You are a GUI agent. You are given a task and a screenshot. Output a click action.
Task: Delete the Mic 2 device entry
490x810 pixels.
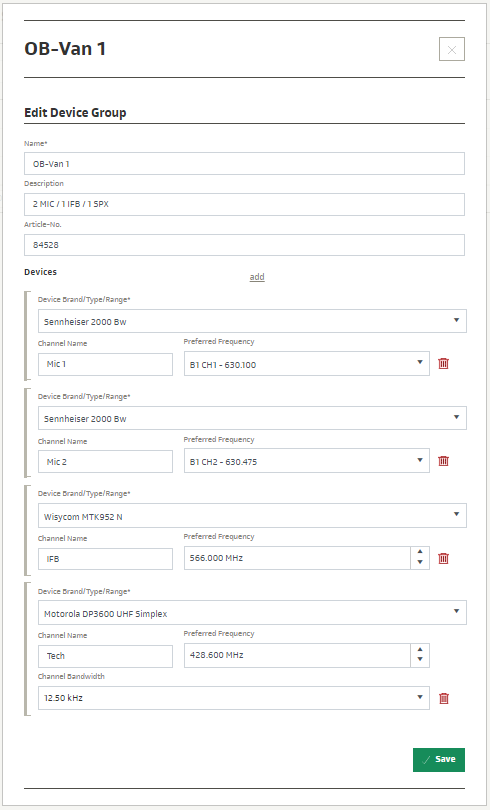click(x=443, y=461)
